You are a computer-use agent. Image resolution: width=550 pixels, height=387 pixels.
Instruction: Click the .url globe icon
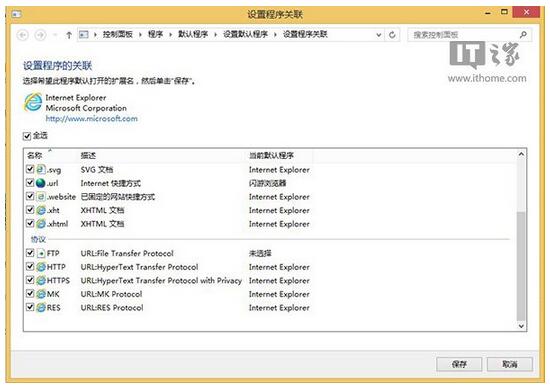tap(41, 183)
